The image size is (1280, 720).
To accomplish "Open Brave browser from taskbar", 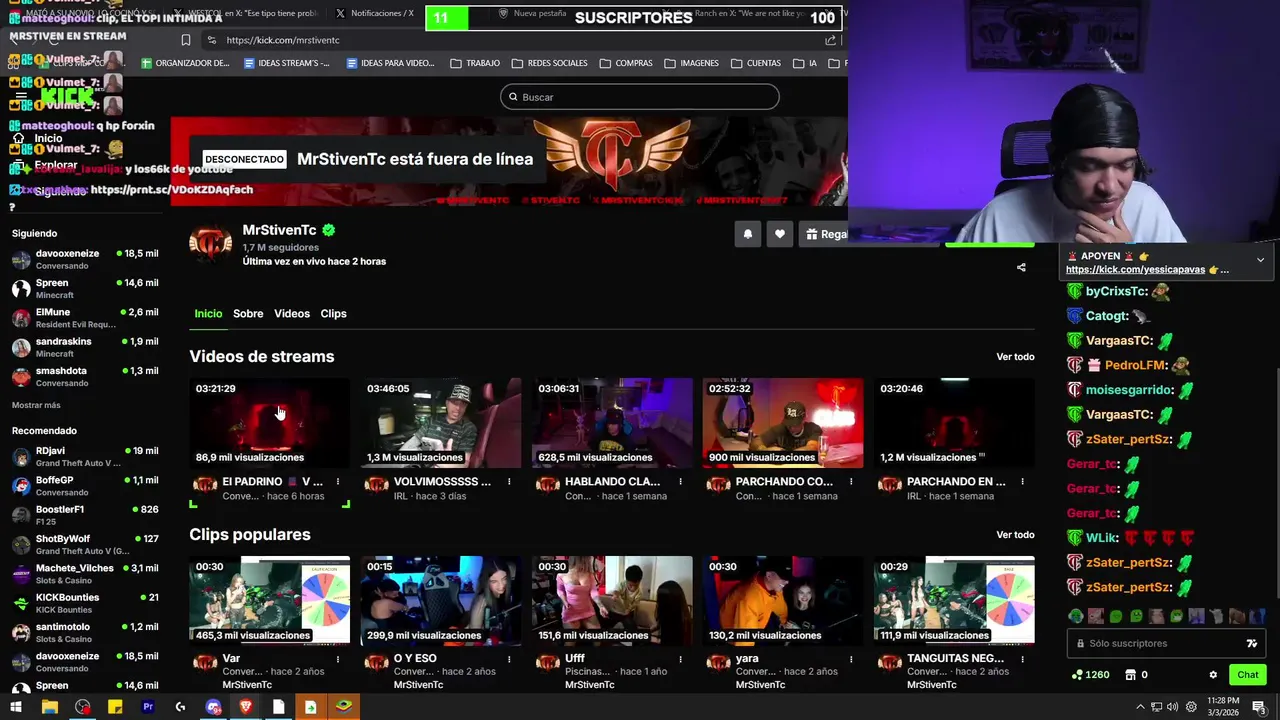I will tap(246, 707).
